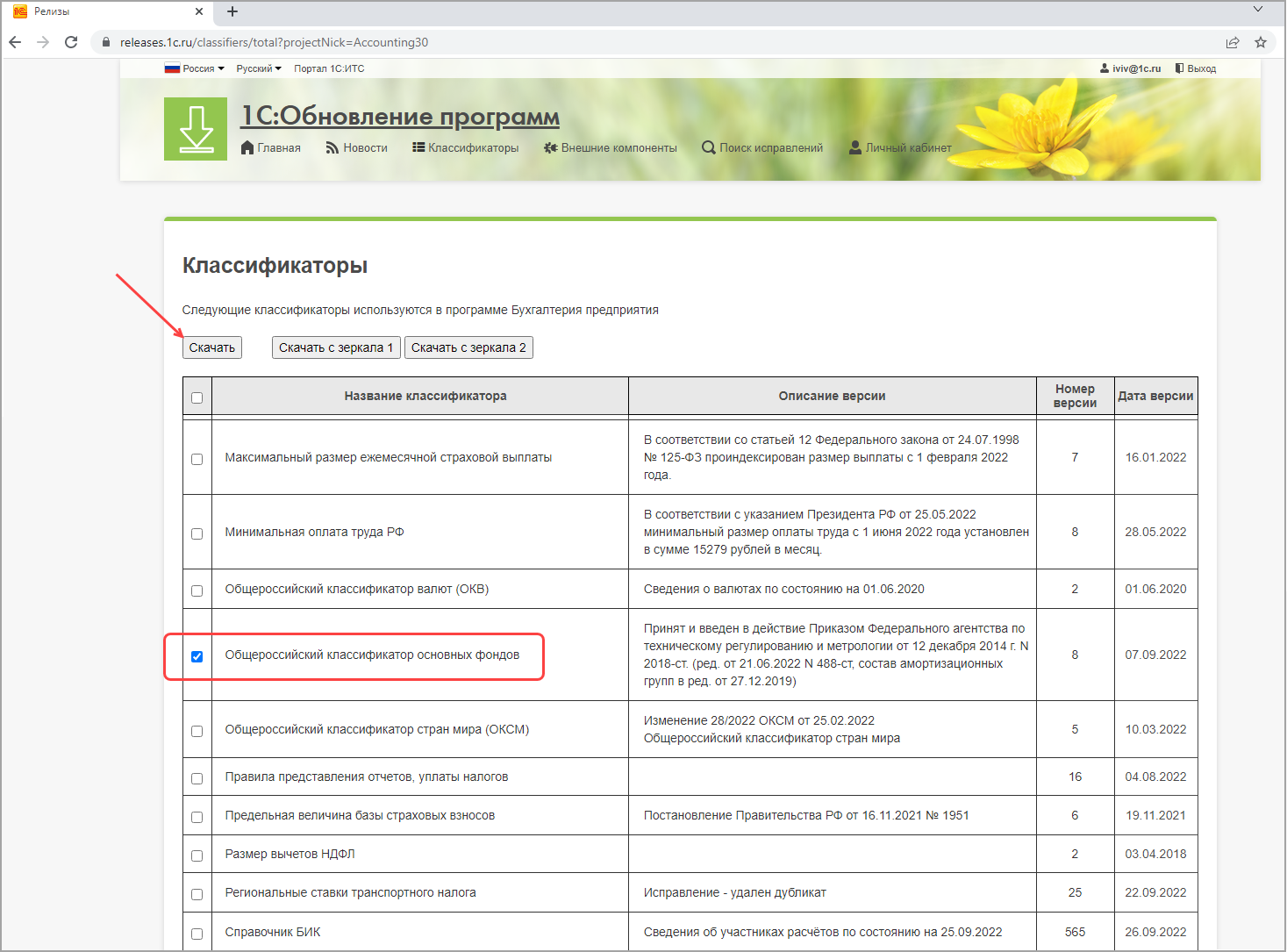
Task: Click version number 25 cell
Action: (x=1075, y=892)
